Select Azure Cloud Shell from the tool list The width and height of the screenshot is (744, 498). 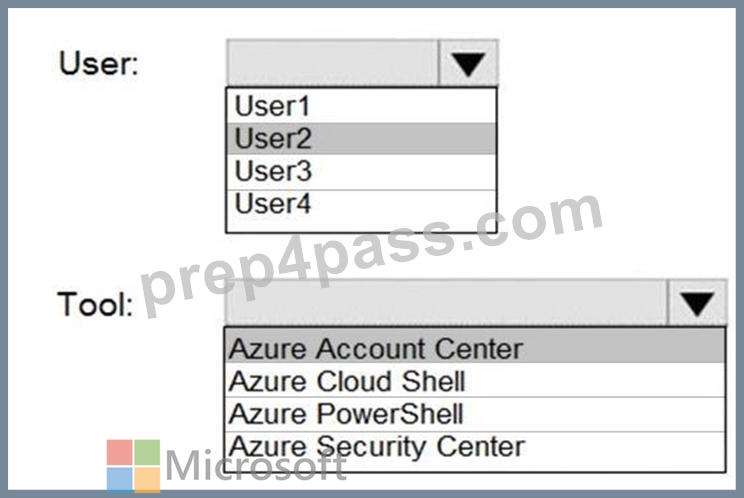click(x=475, y=381)
